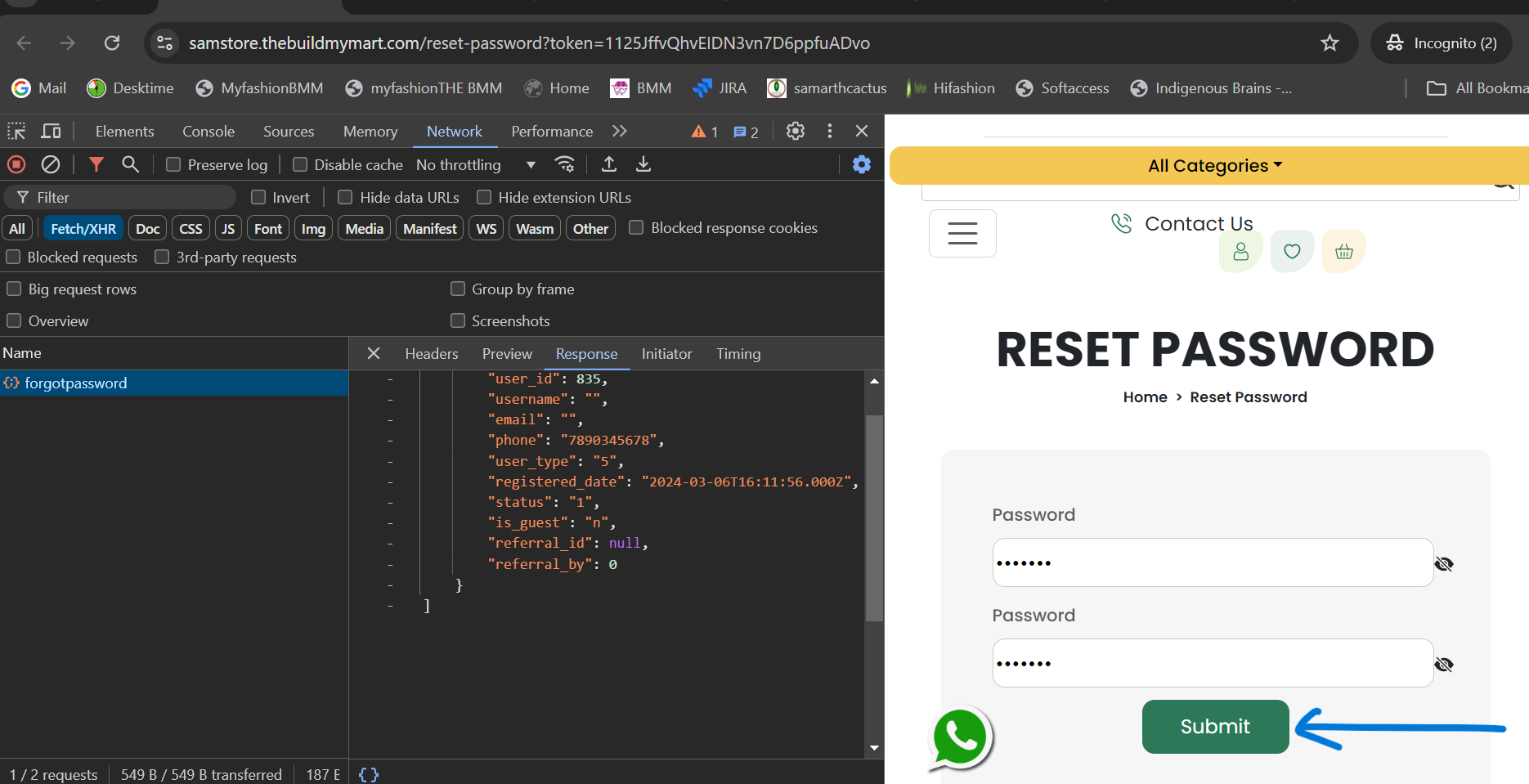Click the Import HAR upload icon
The width and height of the screenshot is (1529, 784).
click(609, 164)
